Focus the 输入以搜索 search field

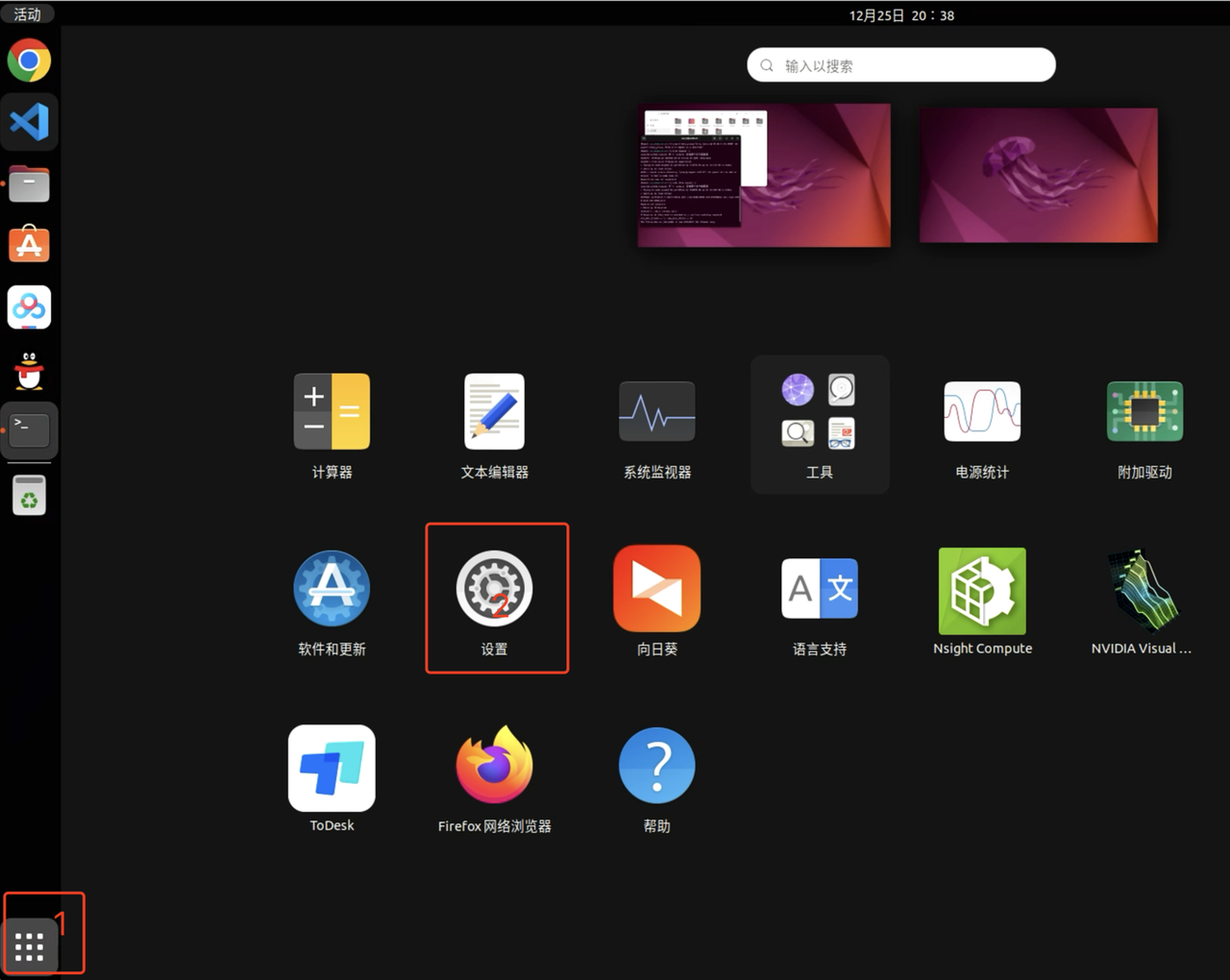901,65
